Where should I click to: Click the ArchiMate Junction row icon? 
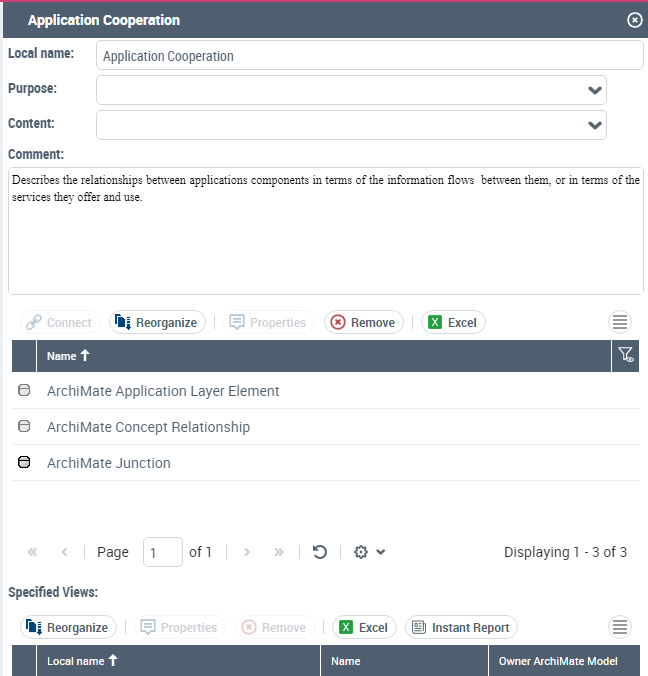pos(25,463)
